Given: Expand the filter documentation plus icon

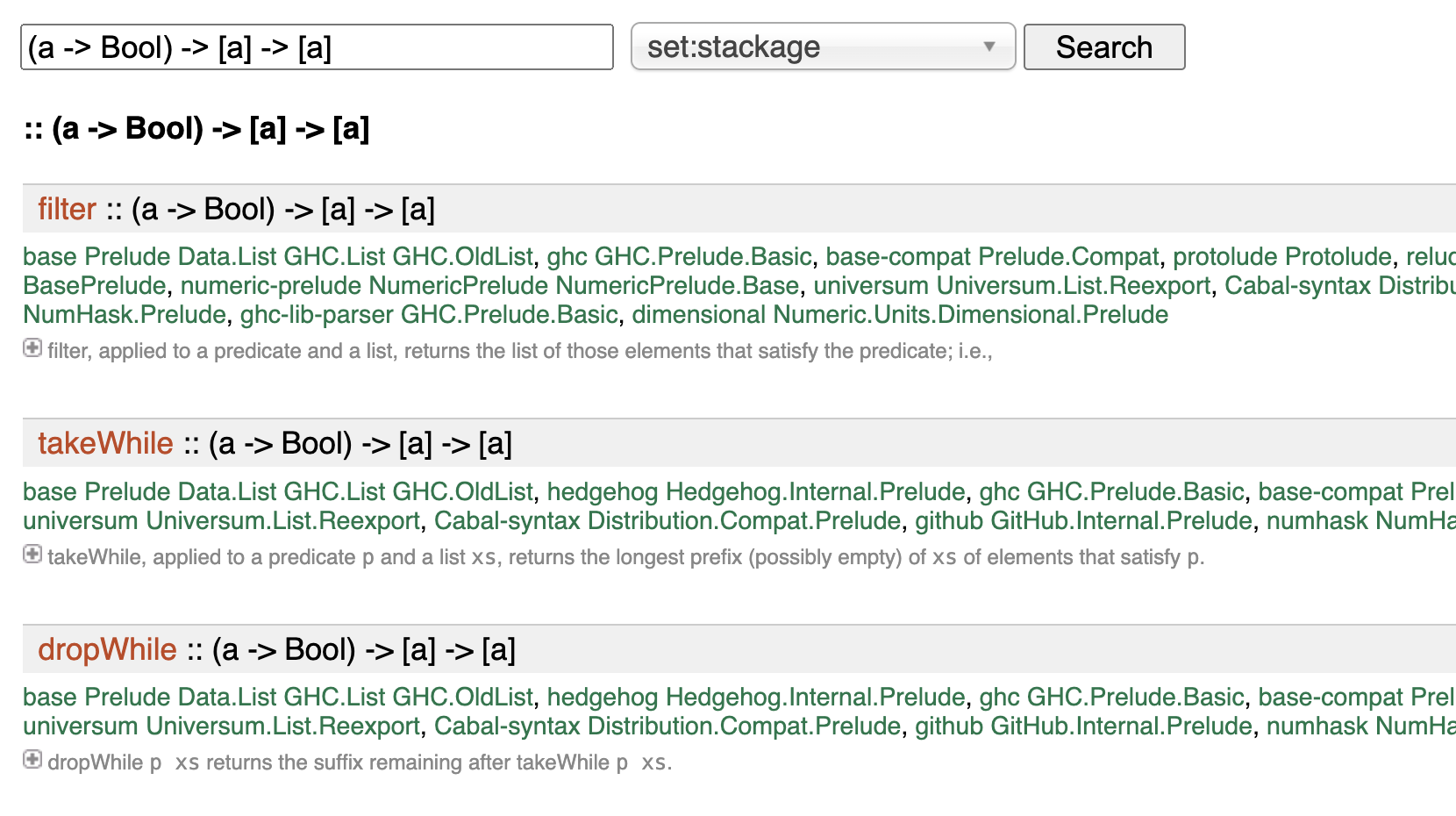Looking at the screenshot, I should coord(32,348).
